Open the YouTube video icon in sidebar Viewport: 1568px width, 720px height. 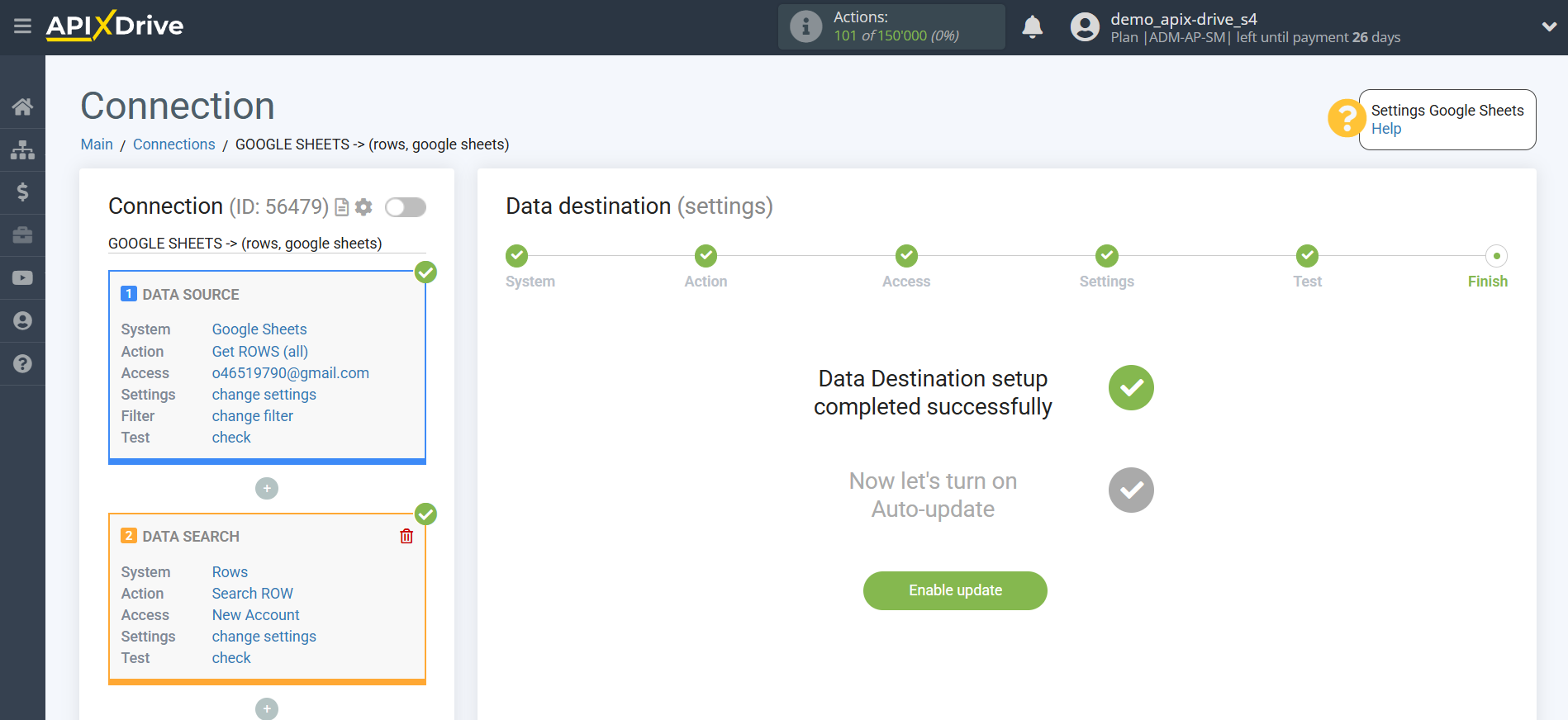click(x=22, y=278)
